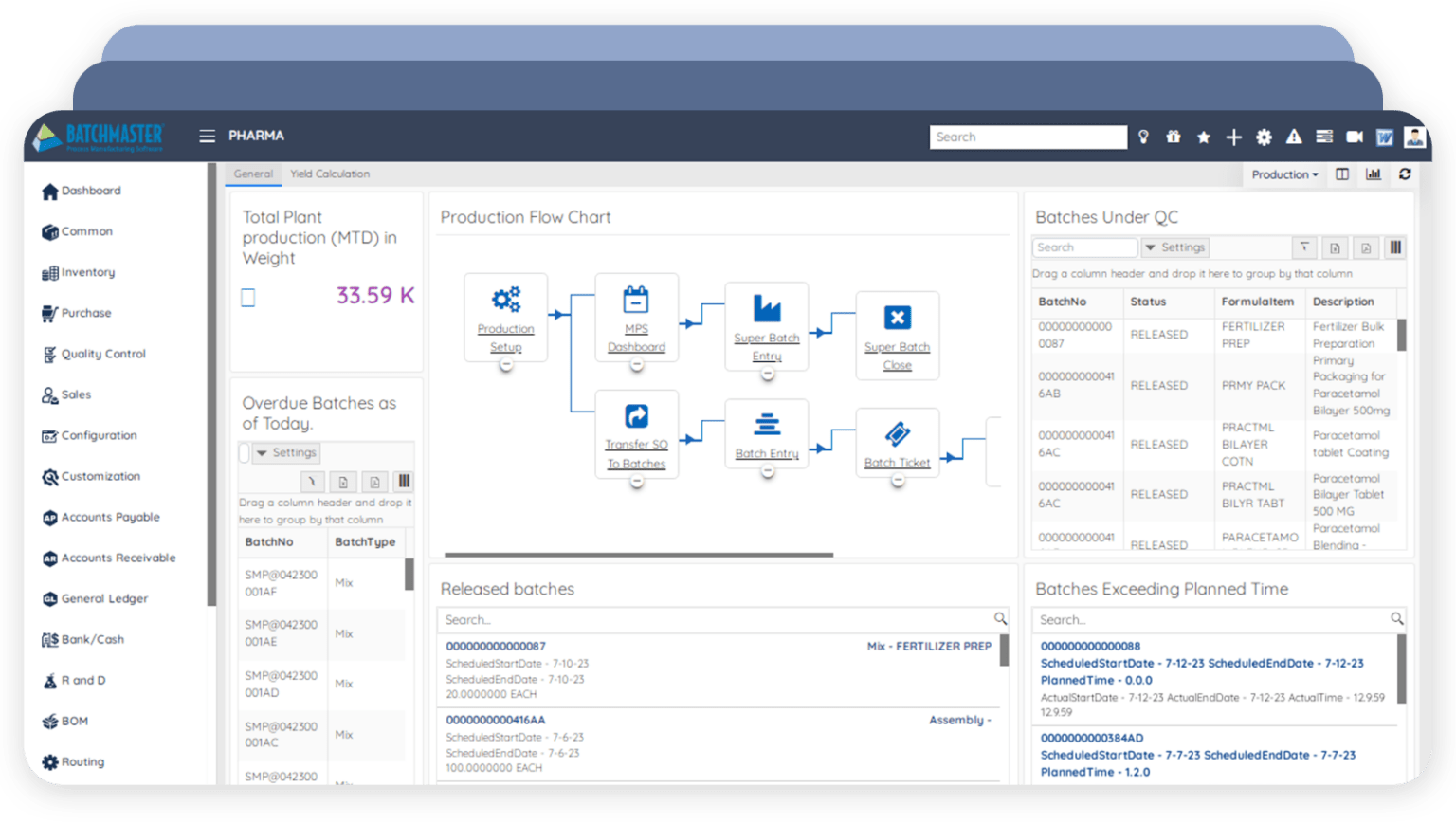Select the General tab
The image size is (1456, 824).
point(253,174)
